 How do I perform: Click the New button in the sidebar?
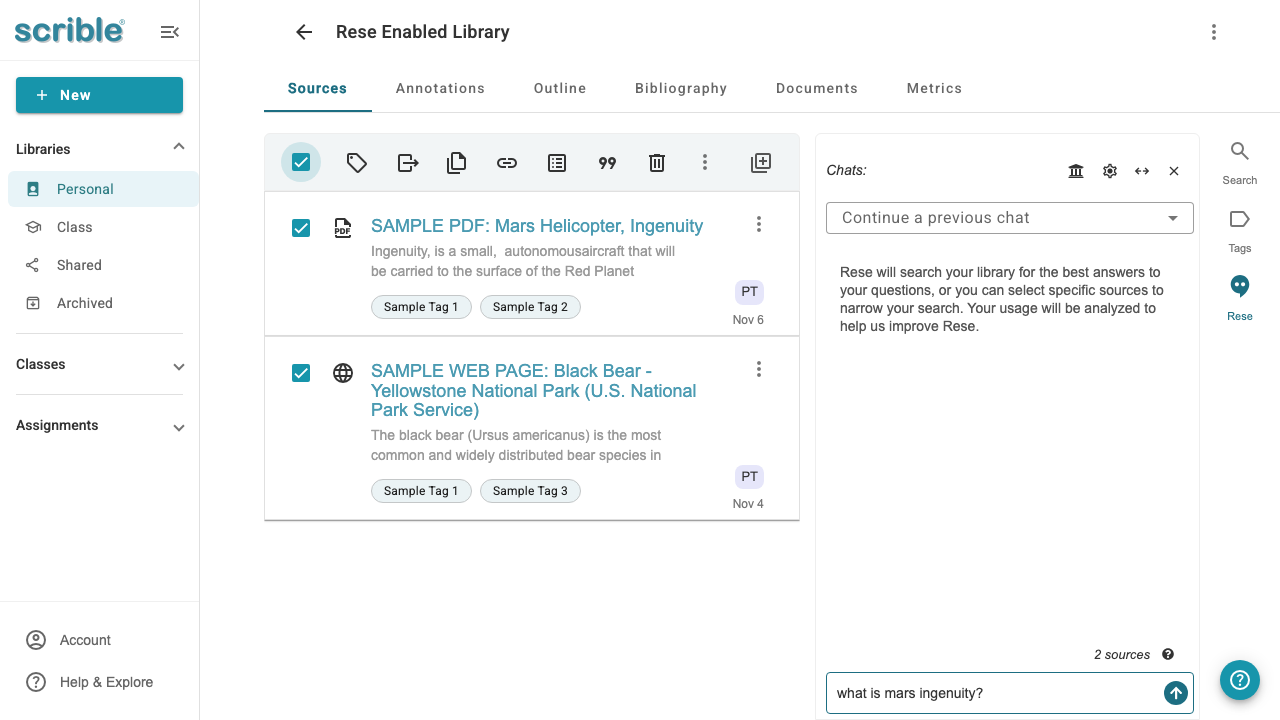[x=99, y=95]
